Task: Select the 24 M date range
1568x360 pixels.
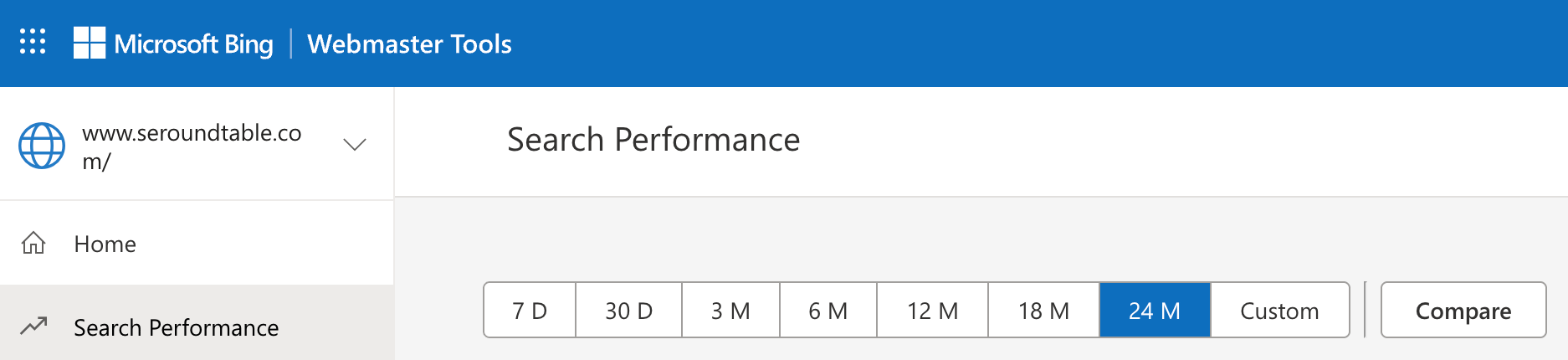Action: (1154, 311)
